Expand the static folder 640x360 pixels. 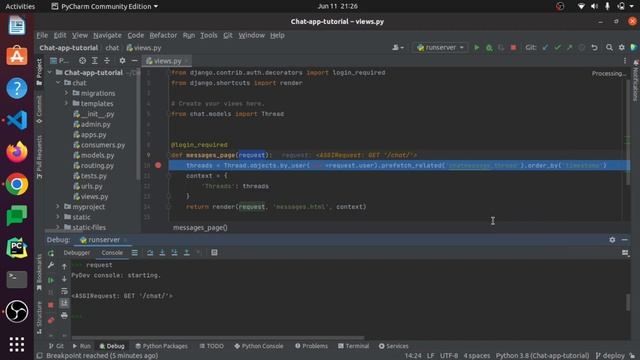coord(58,217)
